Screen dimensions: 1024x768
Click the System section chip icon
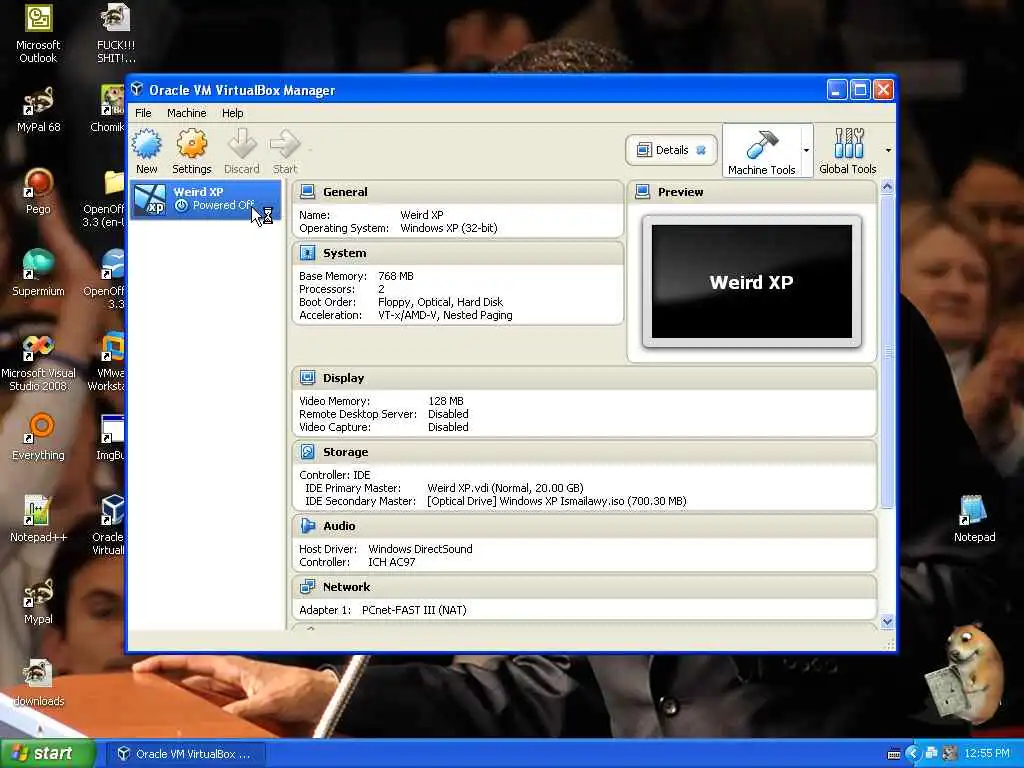[307, 253]
